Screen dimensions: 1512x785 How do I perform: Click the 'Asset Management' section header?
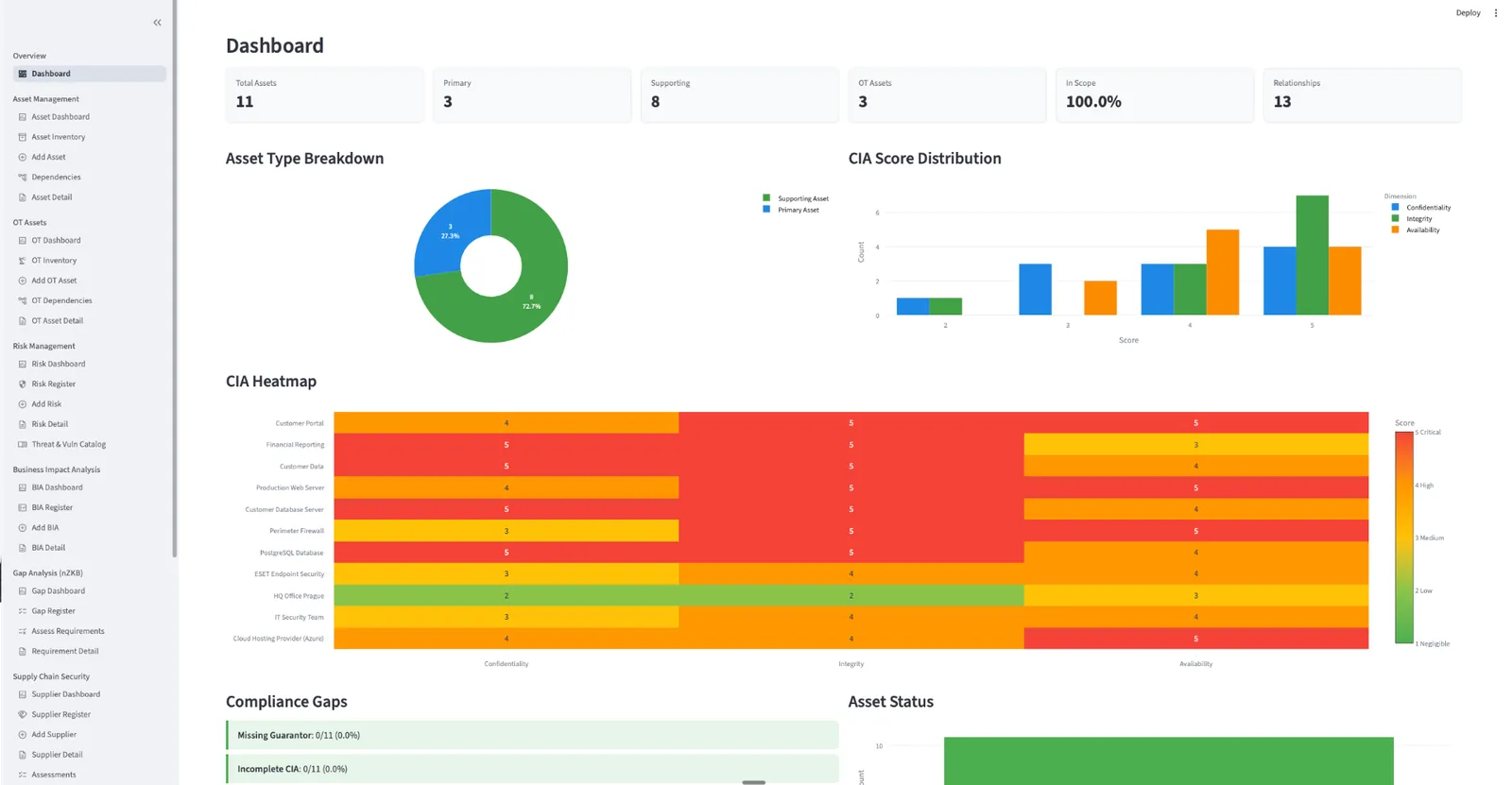click(x=46, y=99)
